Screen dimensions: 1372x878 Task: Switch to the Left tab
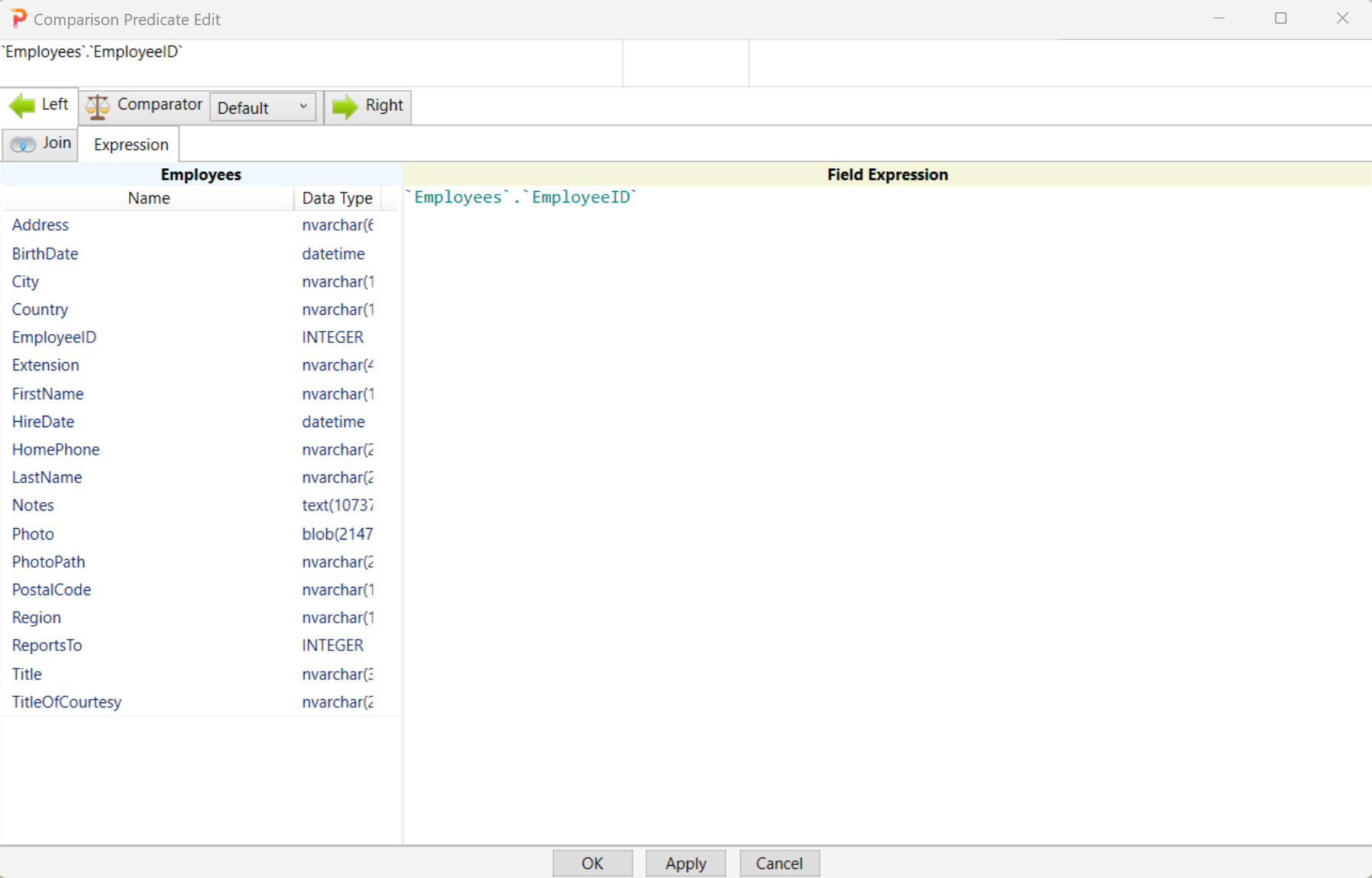[x=39, y=105]
